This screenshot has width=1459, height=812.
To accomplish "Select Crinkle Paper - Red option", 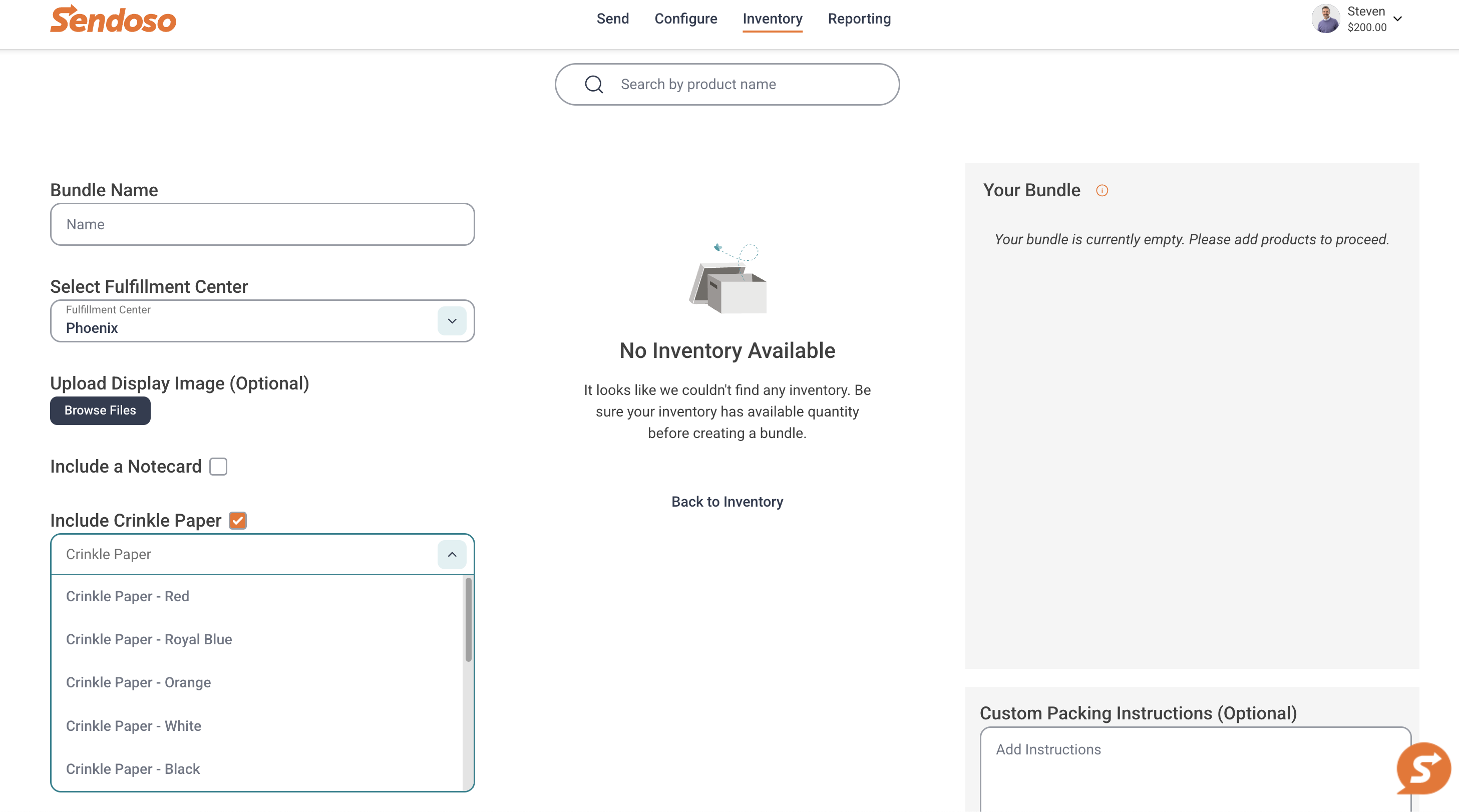I will pos(257,596).
